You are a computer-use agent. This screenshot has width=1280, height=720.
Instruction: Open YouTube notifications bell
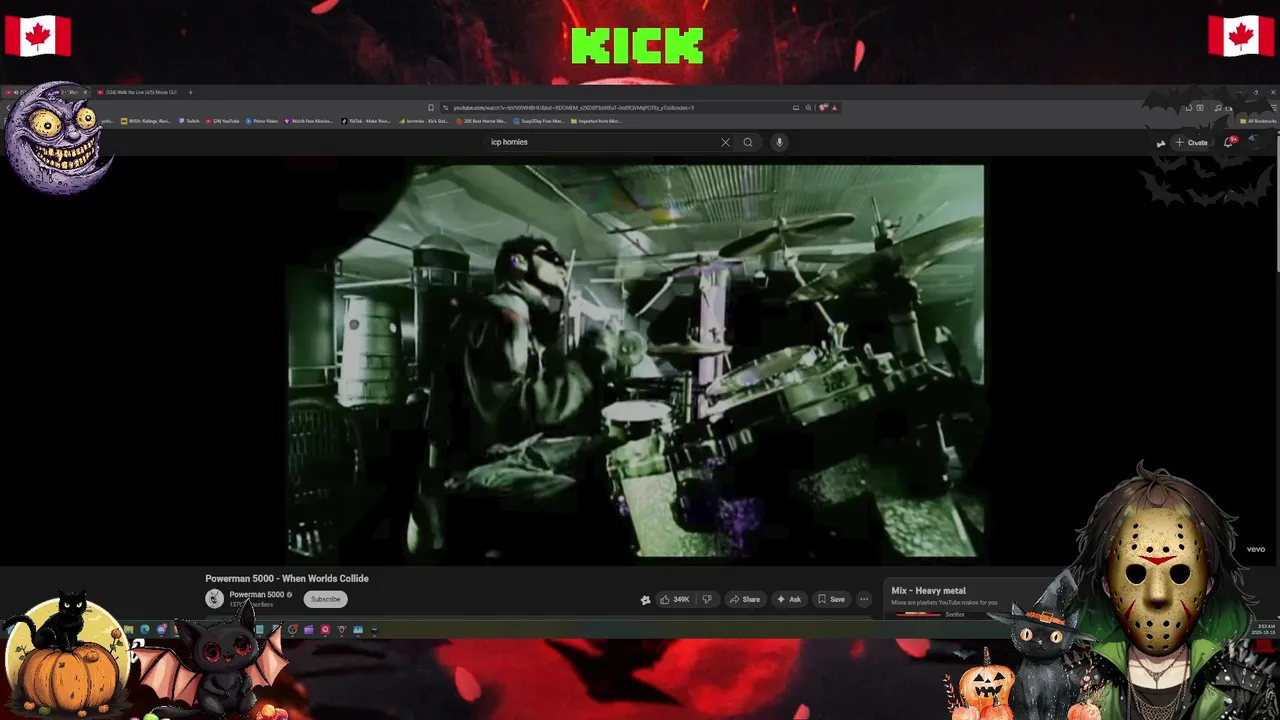pyautogui.click(x=1229, y=142)
